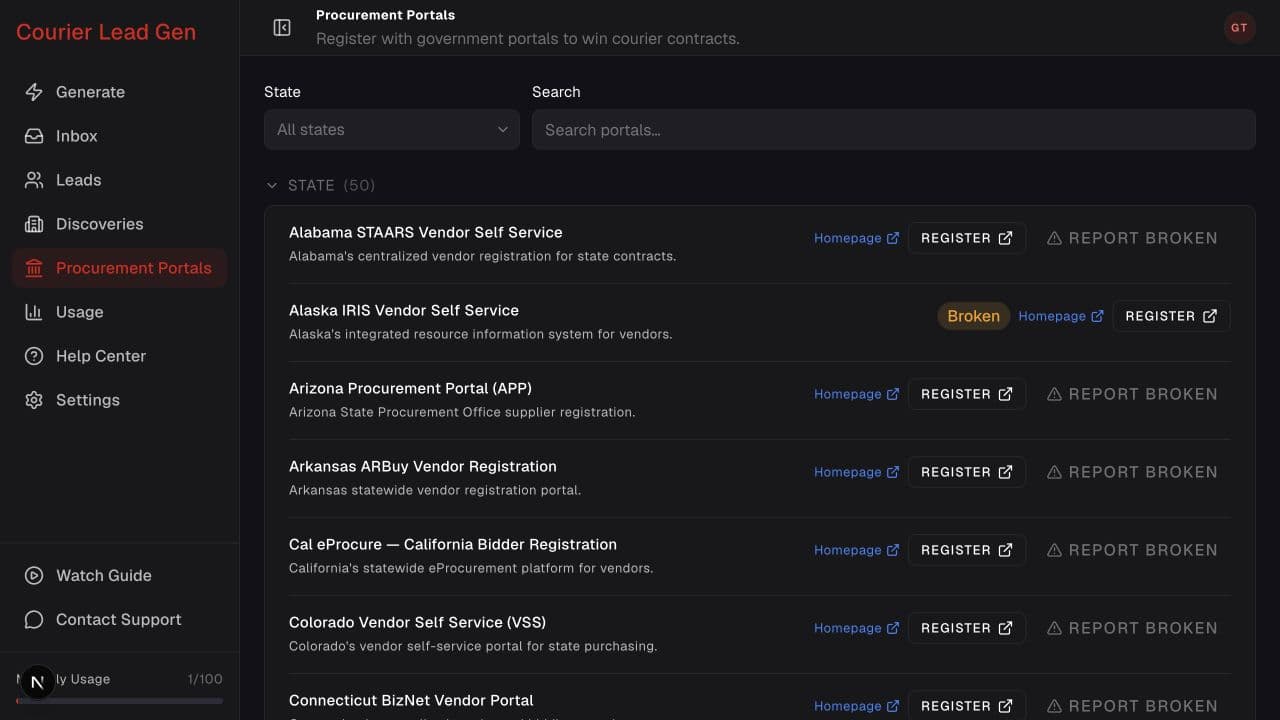Open Contact Support
This screenshot has width=1280, height=720.
coord(120,620)
